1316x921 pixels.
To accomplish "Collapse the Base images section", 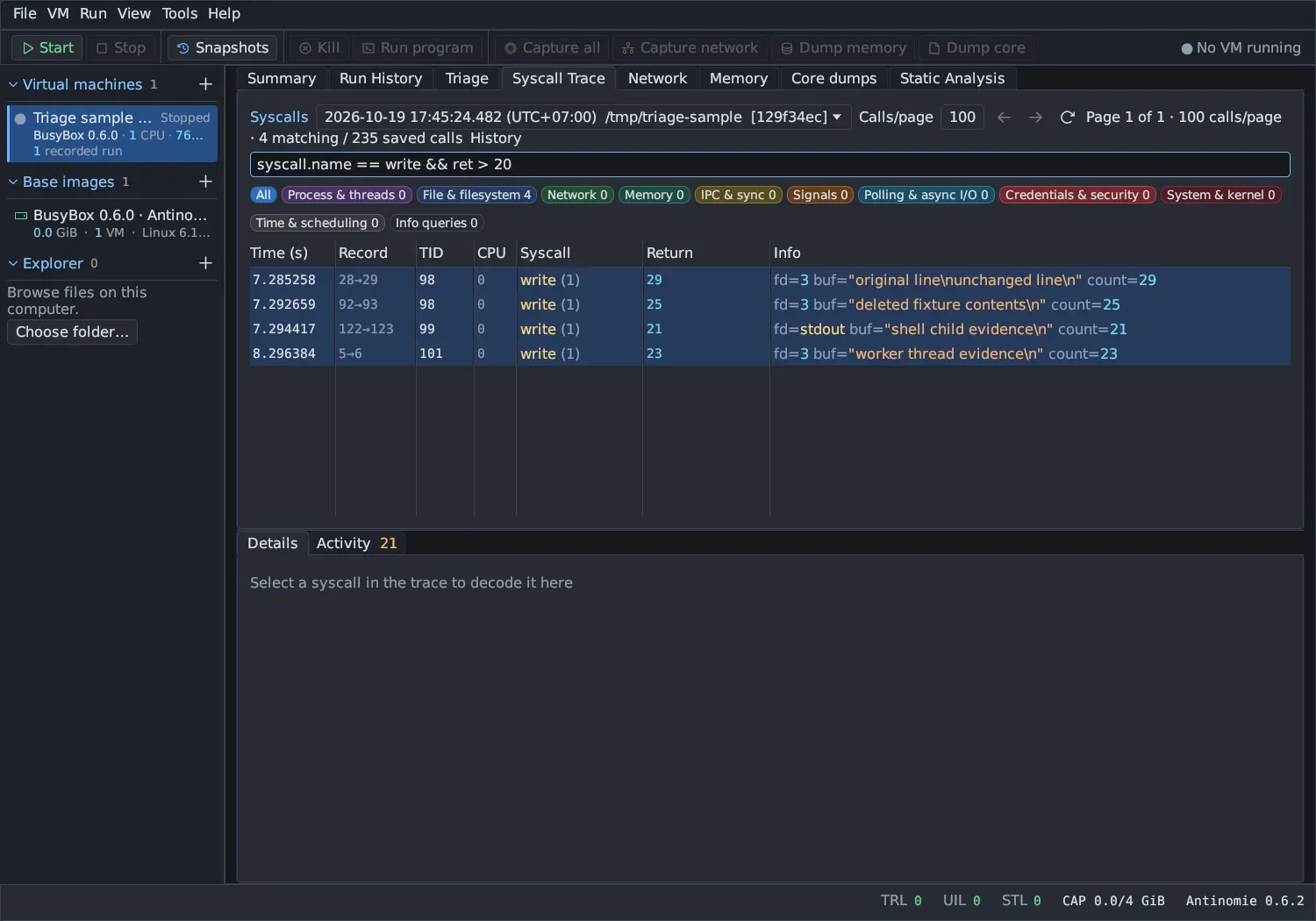I will (x=13, y=182).
